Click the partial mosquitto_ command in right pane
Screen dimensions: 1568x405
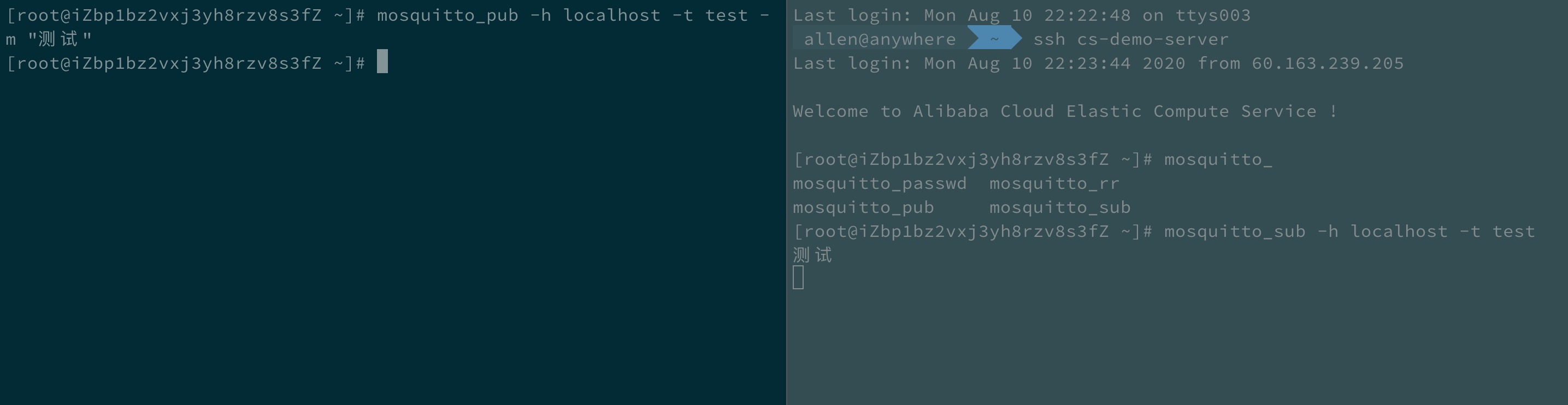(1218, 160)
